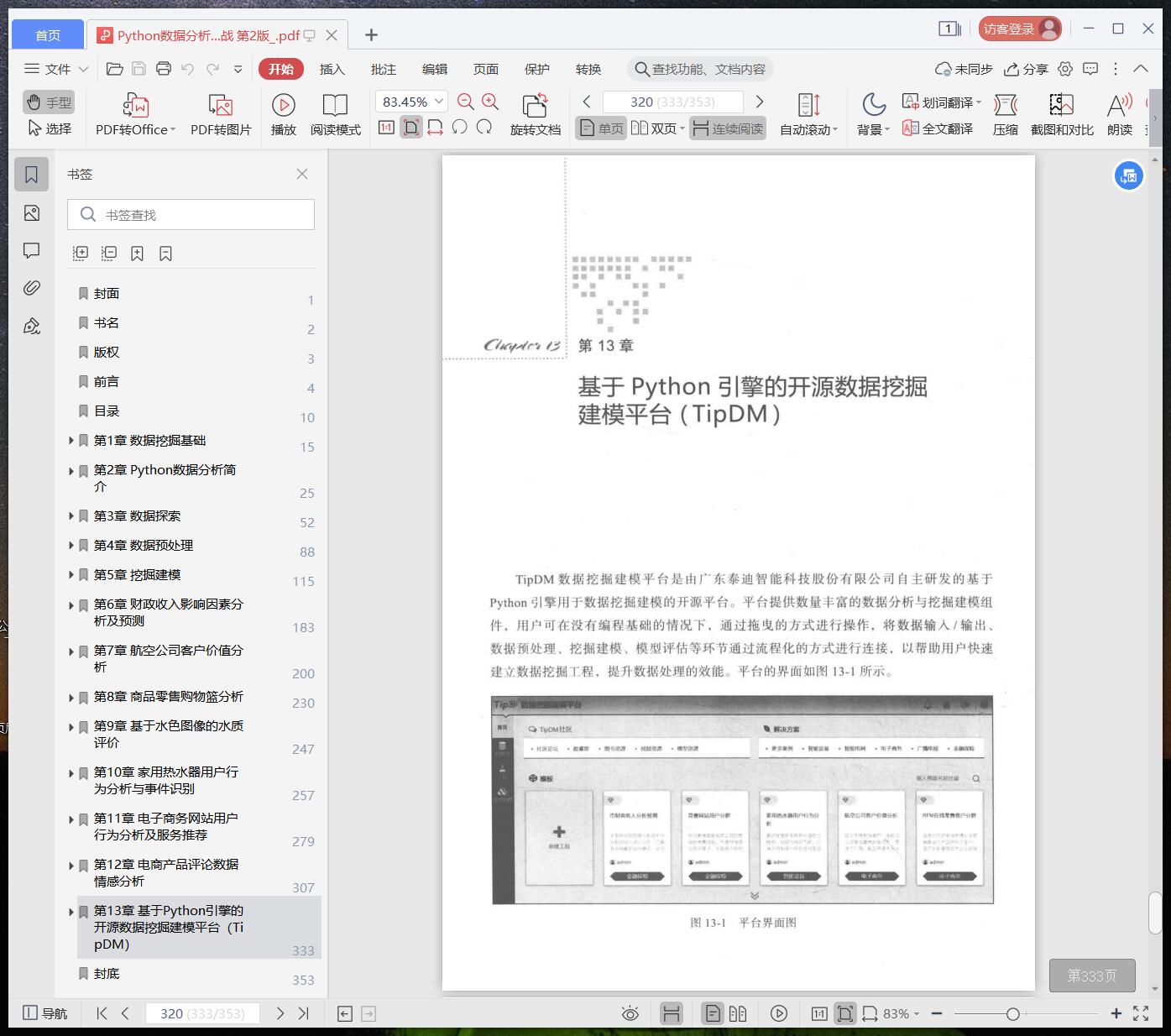This screenshot has width=1171, height=1036.
Task: Click fullscreen icon in status bar
Action: pos(1141,1013)
